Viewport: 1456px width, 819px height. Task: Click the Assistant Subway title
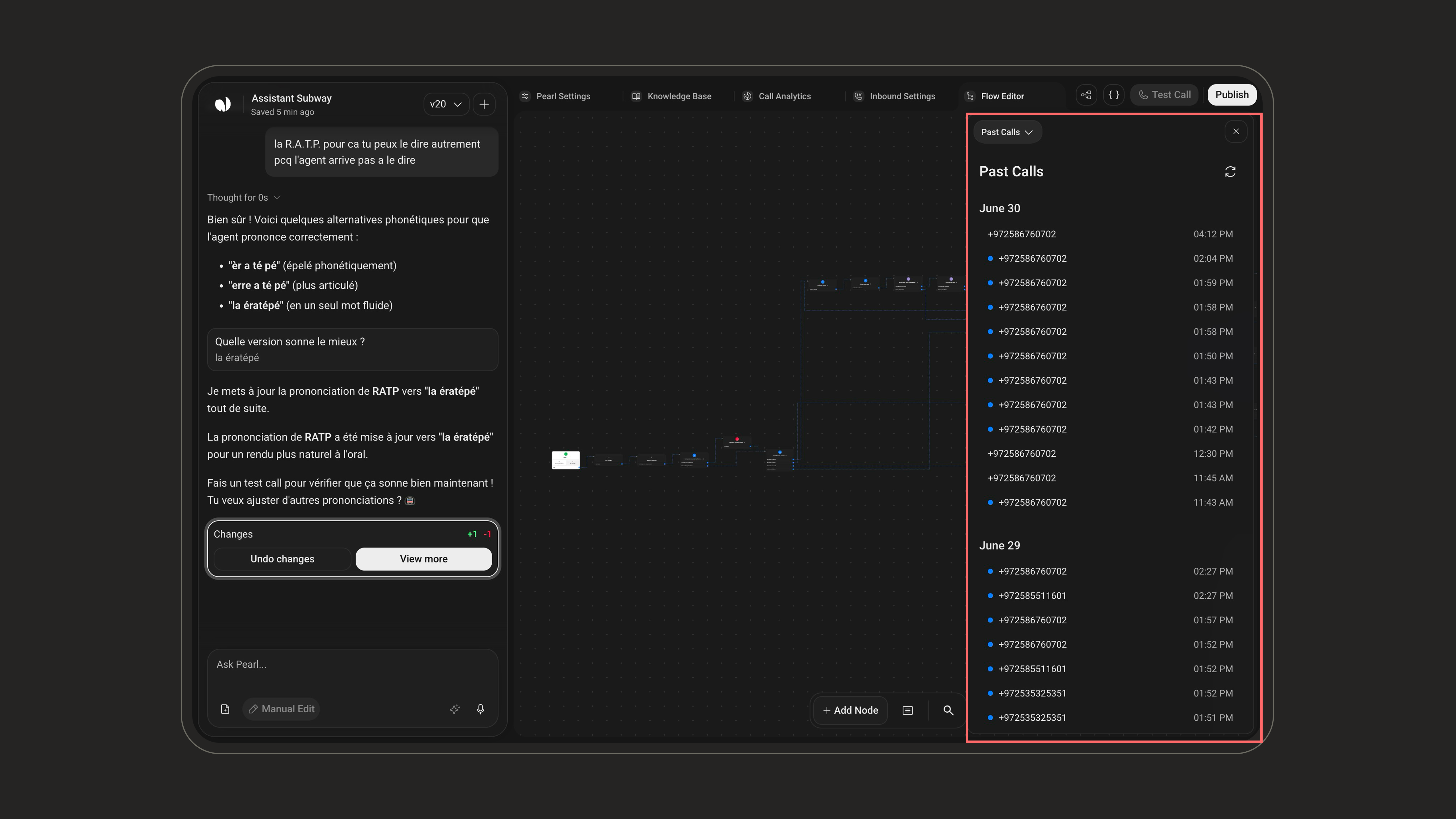[292, 98]
